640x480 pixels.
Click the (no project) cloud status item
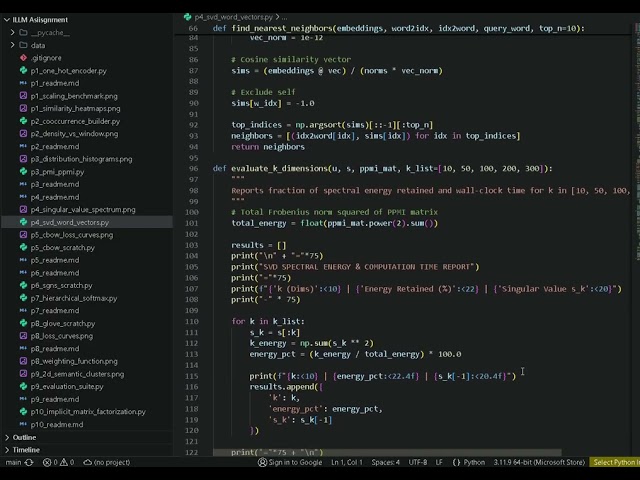click(x=107, y=462)
